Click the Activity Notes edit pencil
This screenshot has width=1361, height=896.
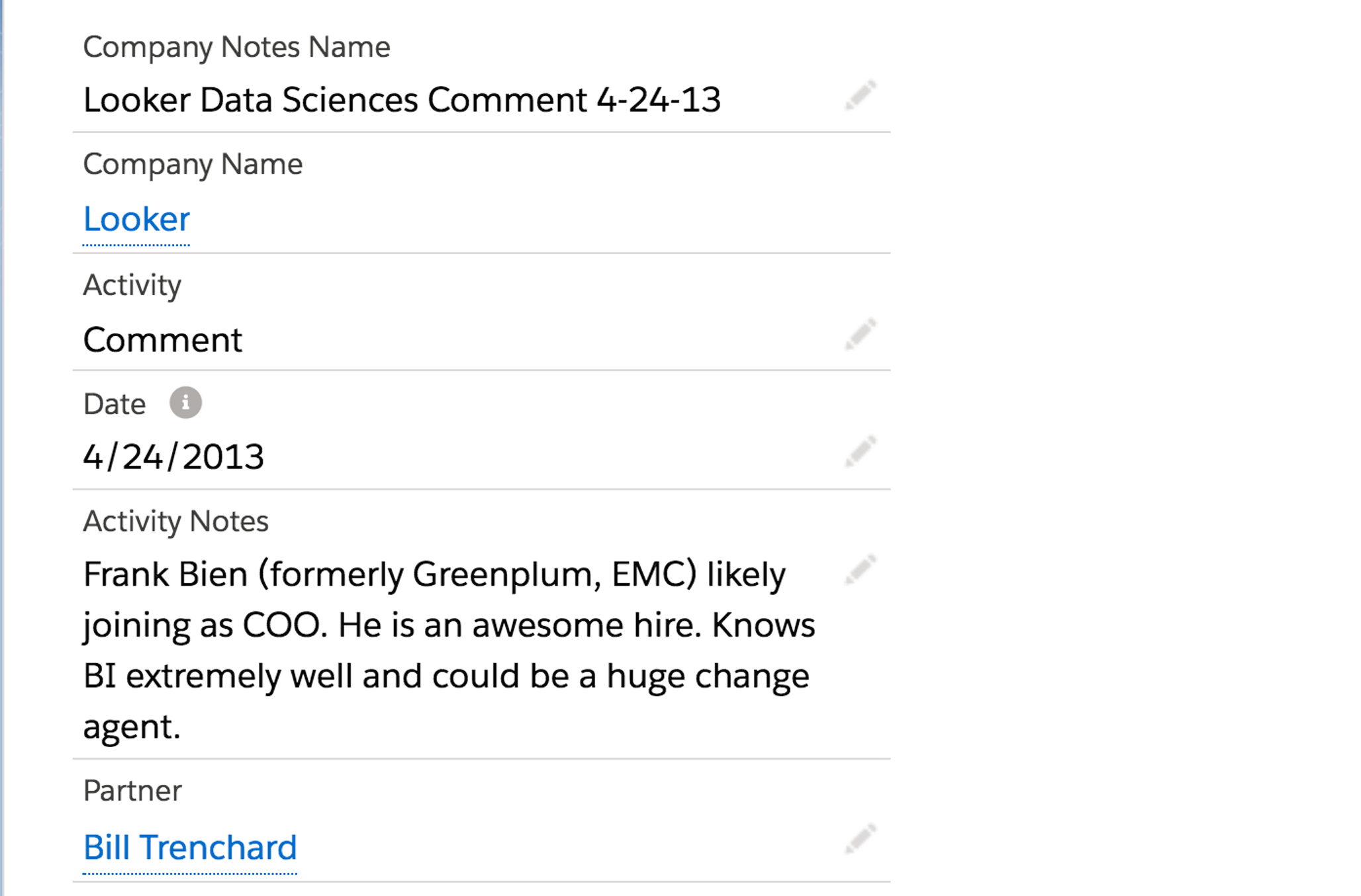pyautogui.click(x=861, y=570)
